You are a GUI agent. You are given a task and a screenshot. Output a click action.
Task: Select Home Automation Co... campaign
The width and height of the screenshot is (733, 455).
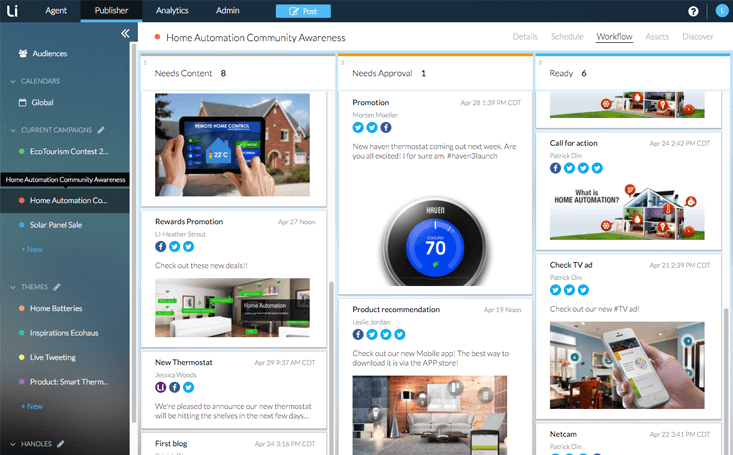pyautogui.click(x=65, y=201)
